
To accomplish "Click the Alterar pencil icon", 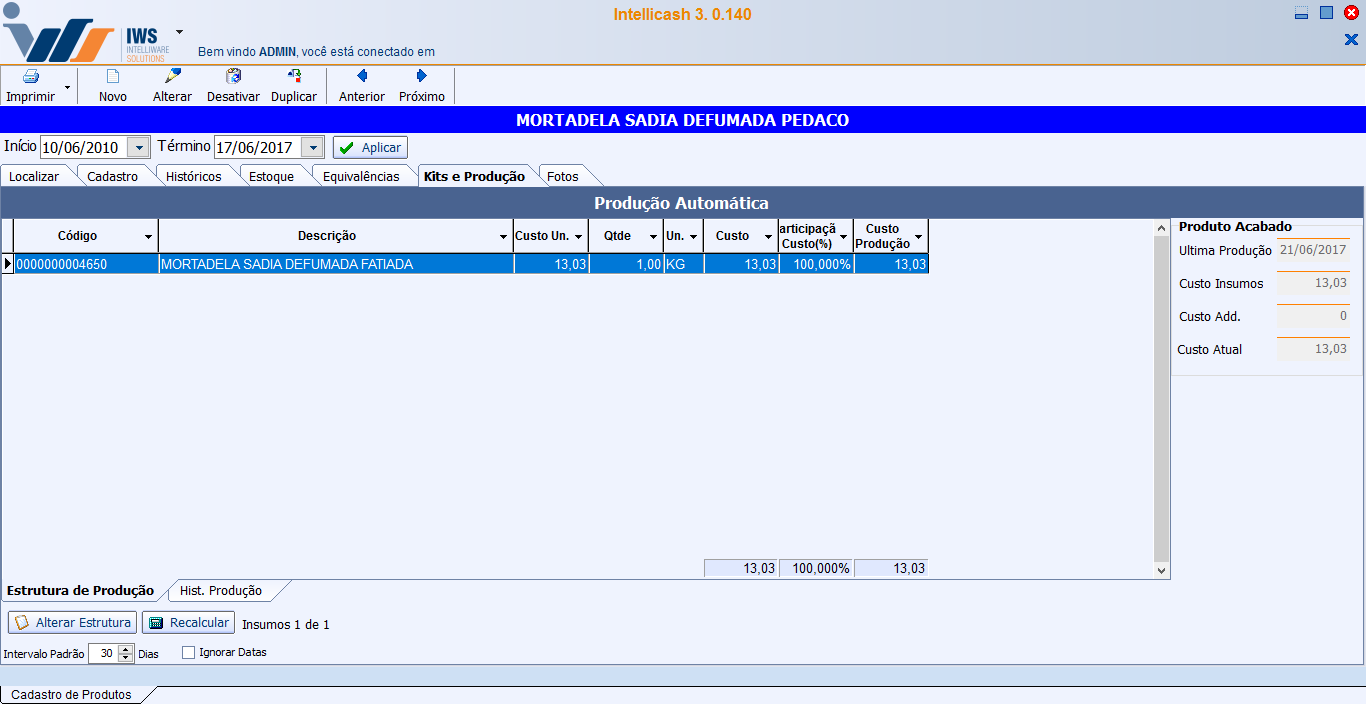I will coord(172,76).
